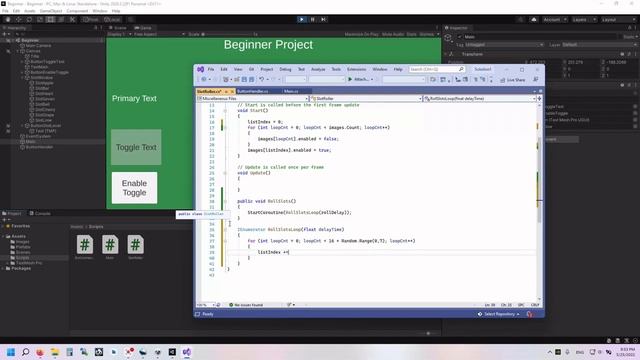Collapse the Canvas object in Hierarchy
Image resolution: width=640 pixels, height=360 pixels.
[x=18, y=51]
